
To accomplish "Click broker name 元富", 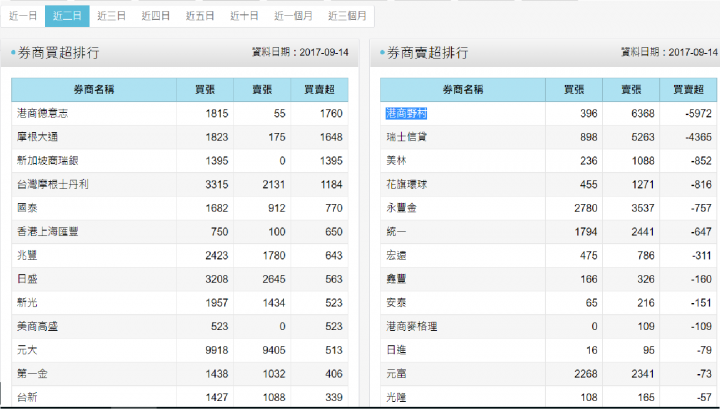I will tap(396, 374).
